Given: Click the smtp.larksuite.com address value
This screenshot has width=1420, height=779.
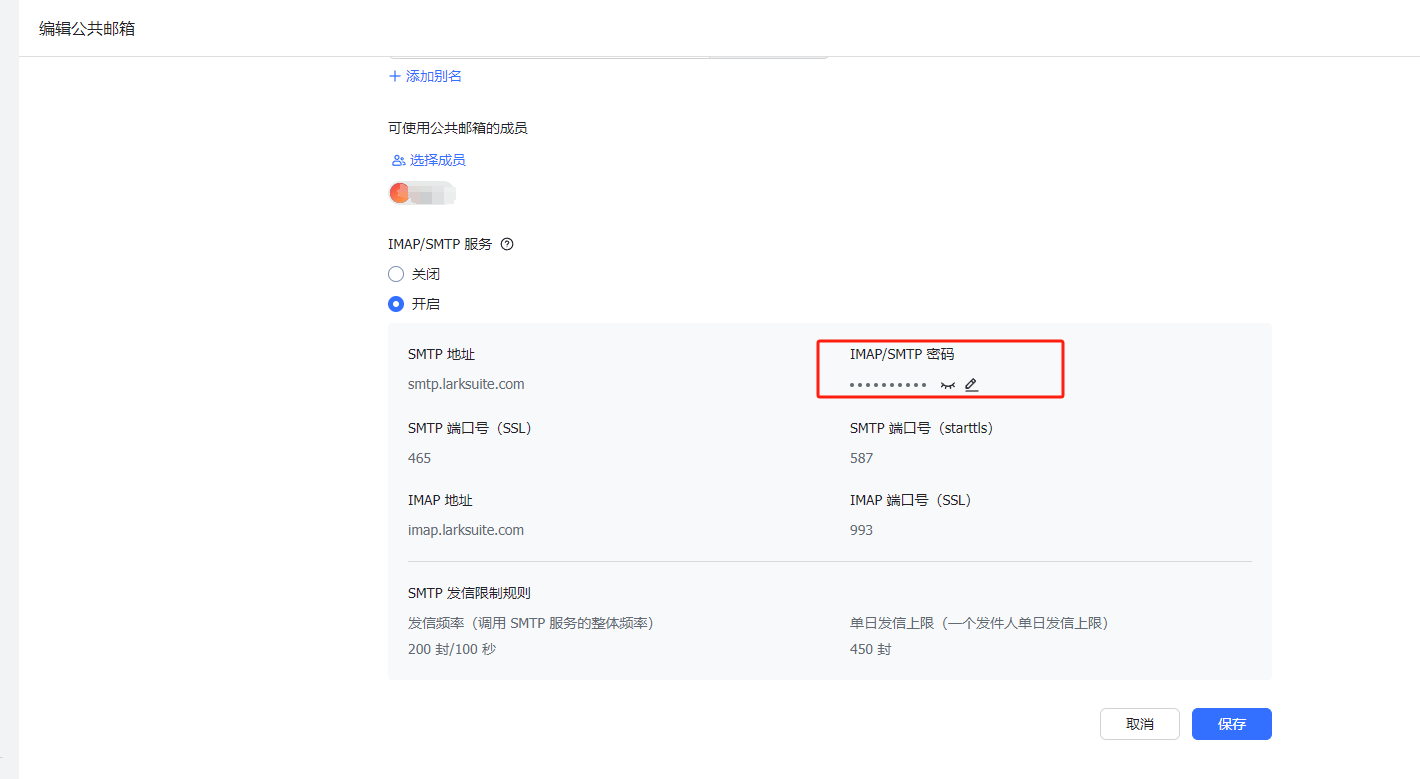Looking at the screenshot, I should click(x=466, y=384).
